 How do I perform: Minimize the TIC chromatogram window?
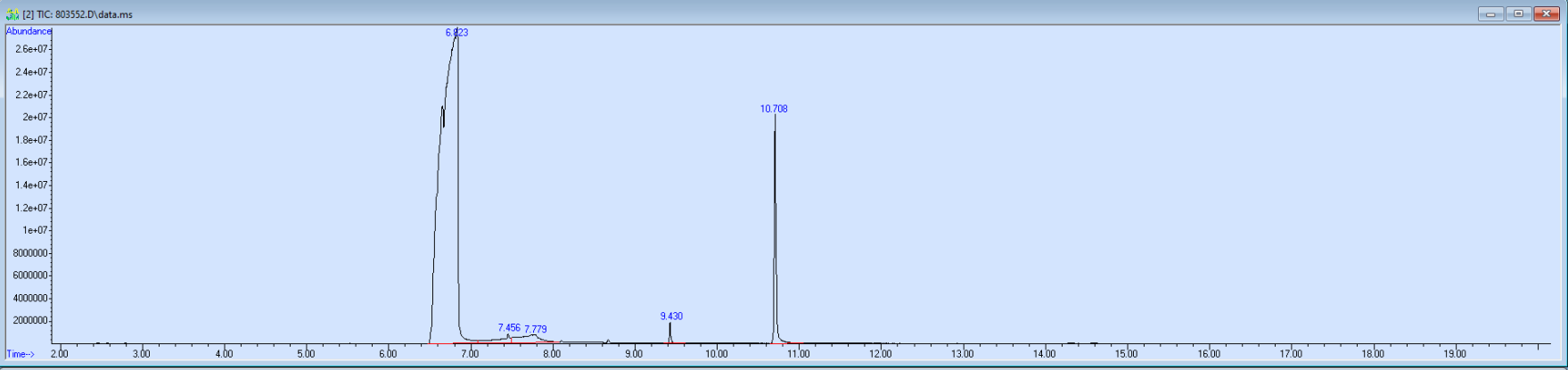pos(1490,14)
